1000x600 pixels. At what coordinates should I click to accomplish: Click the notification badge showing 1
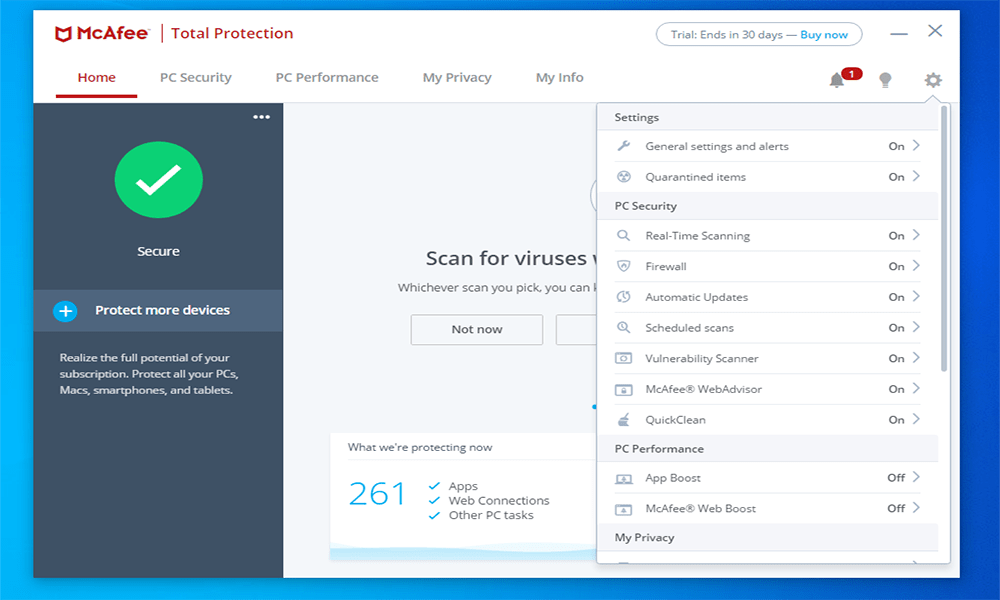pos(851,74)
